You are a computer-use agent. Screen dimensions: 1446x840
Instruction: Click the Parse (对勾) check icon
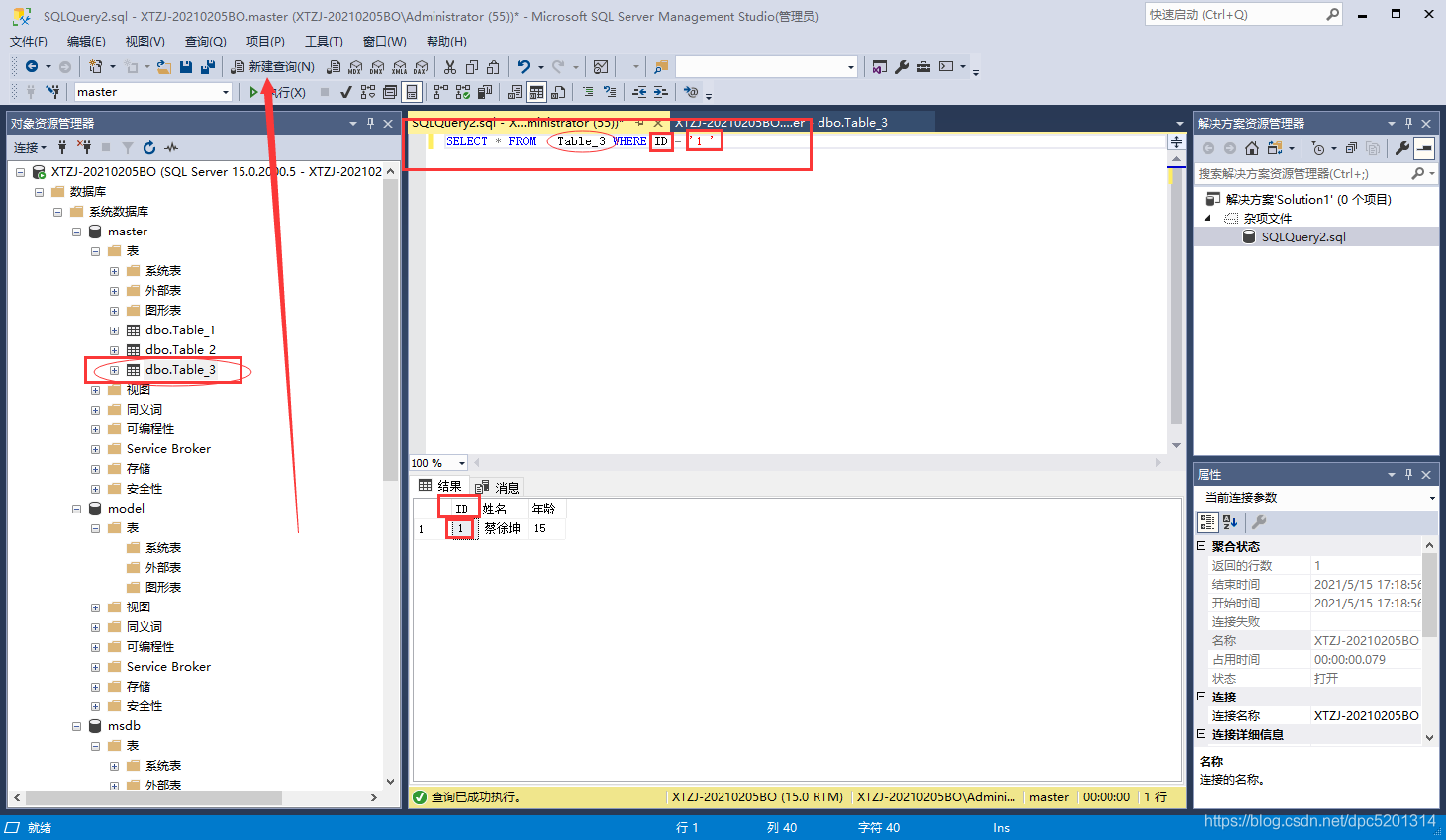click(x=345, y=92)
